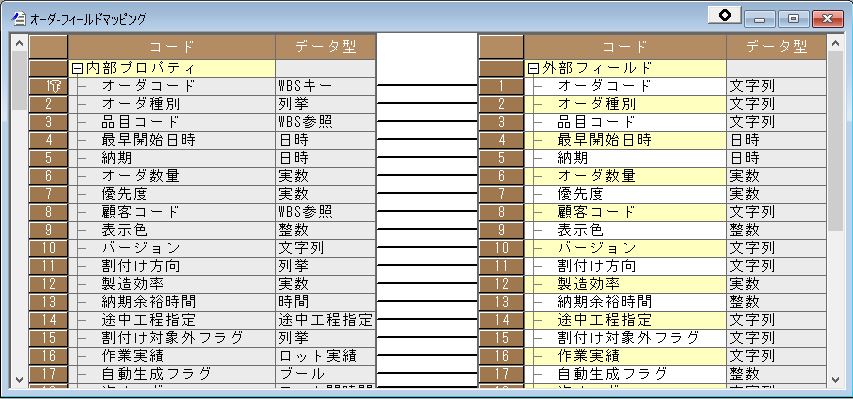Click right row header number 10

[501, 248]
